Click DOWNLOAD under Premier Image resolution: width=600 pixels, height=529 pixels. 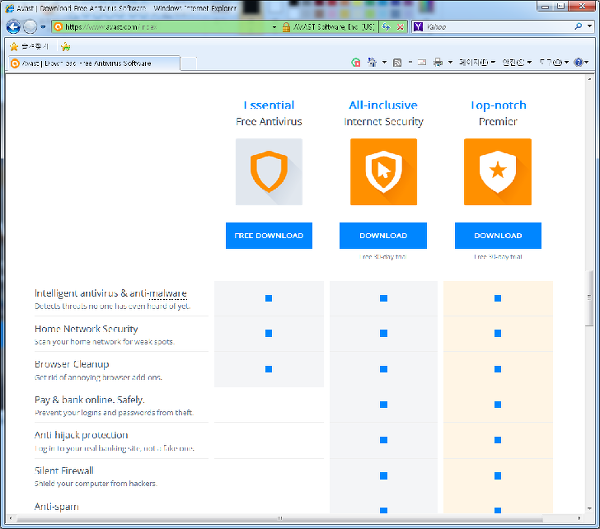[498, 235]
